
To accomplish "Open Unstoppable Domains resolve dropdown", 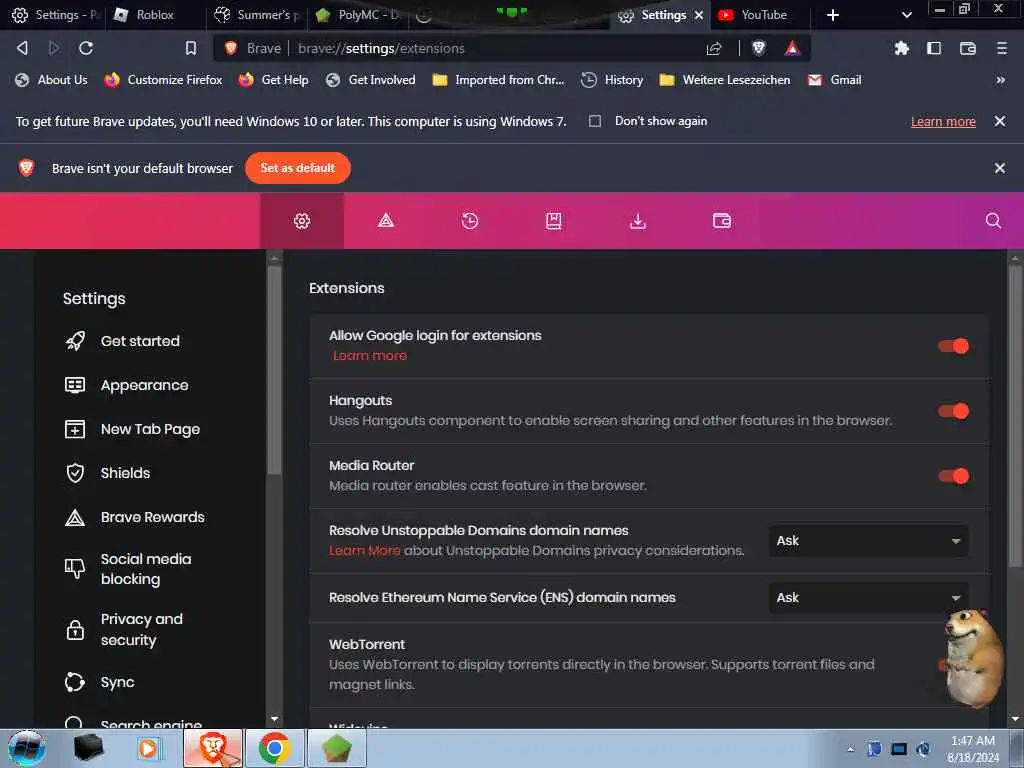I will click(x=869, y=541).
